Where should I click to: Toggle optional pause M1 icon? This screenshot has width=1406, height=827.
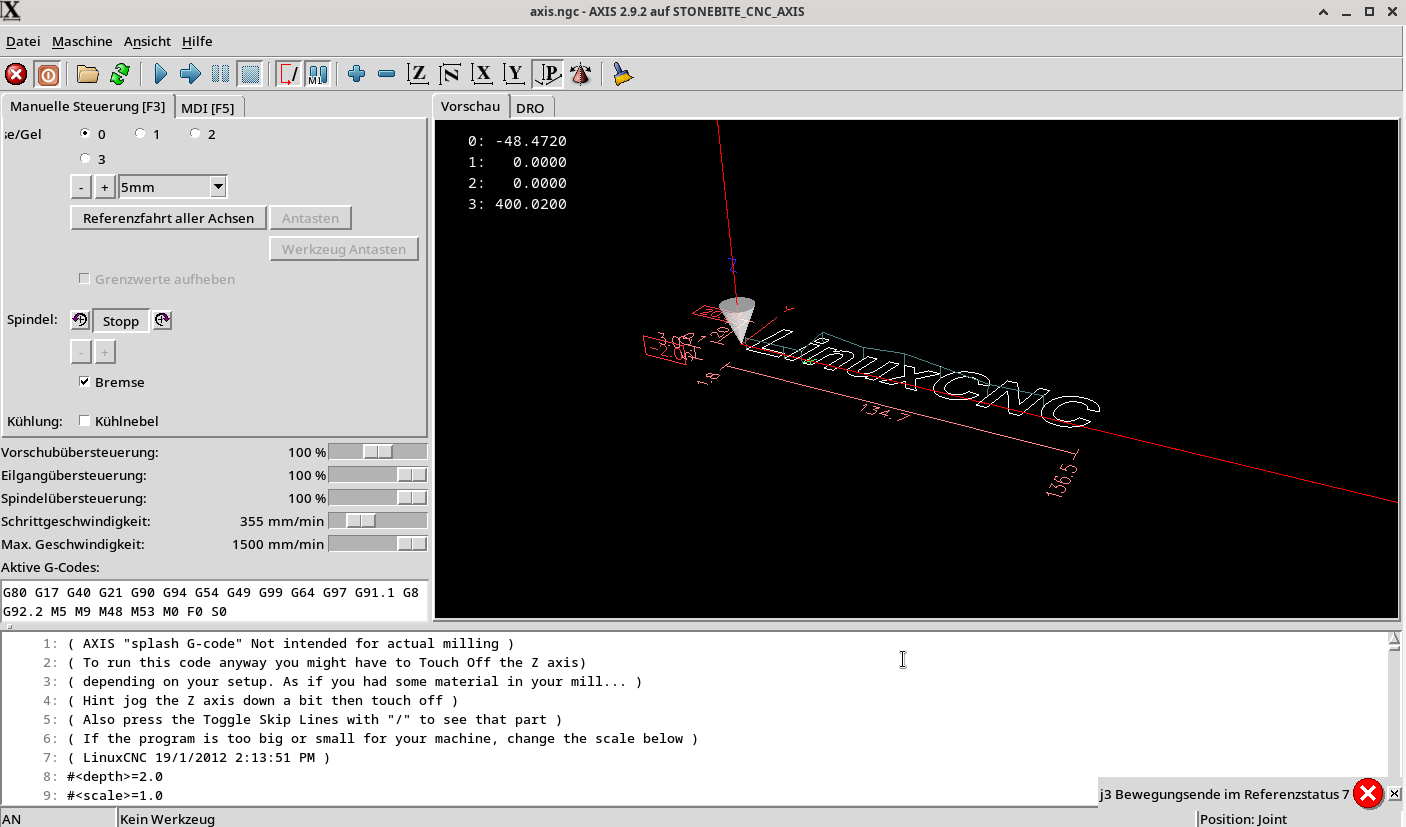click(x=318, y=74)
